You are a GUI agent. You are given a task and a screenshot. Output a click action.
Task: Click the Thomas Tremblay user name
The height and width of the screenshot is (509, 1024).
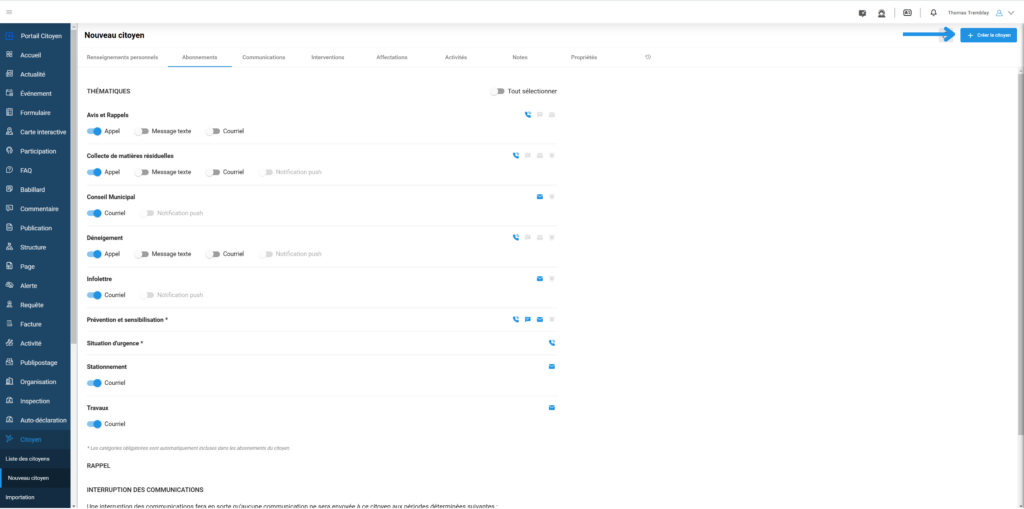tap(968, 12)
